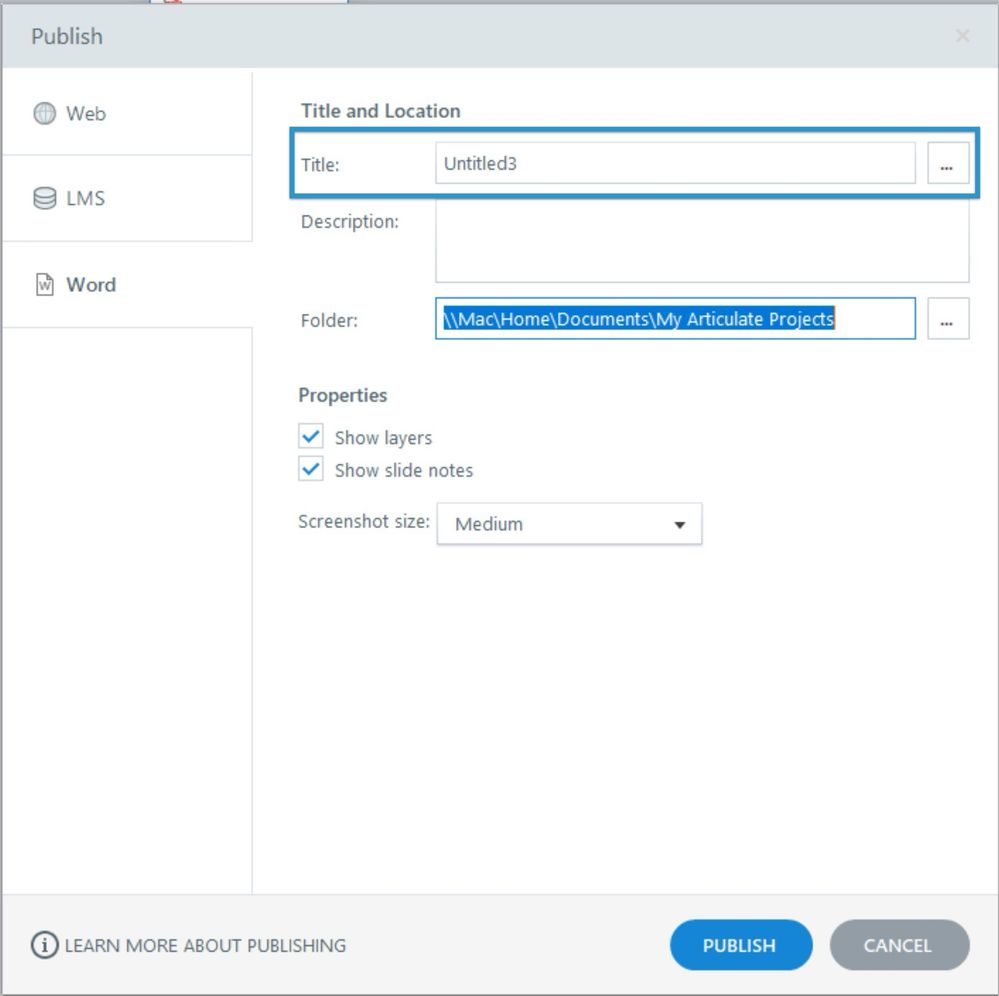Click the Description text area

tap(701, 242)
